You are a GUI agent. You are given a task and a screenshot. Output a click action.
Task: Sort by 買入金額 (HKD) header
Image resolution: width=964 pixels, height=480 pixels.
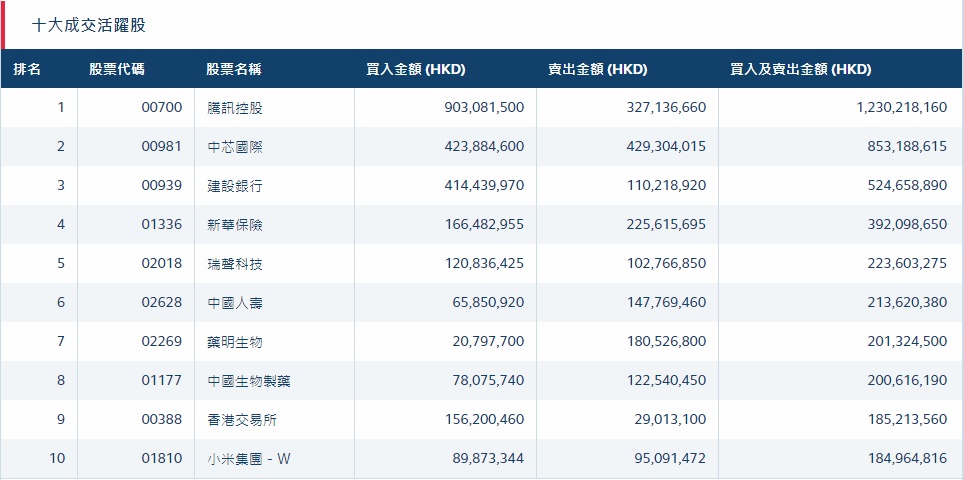coord(416,70)
